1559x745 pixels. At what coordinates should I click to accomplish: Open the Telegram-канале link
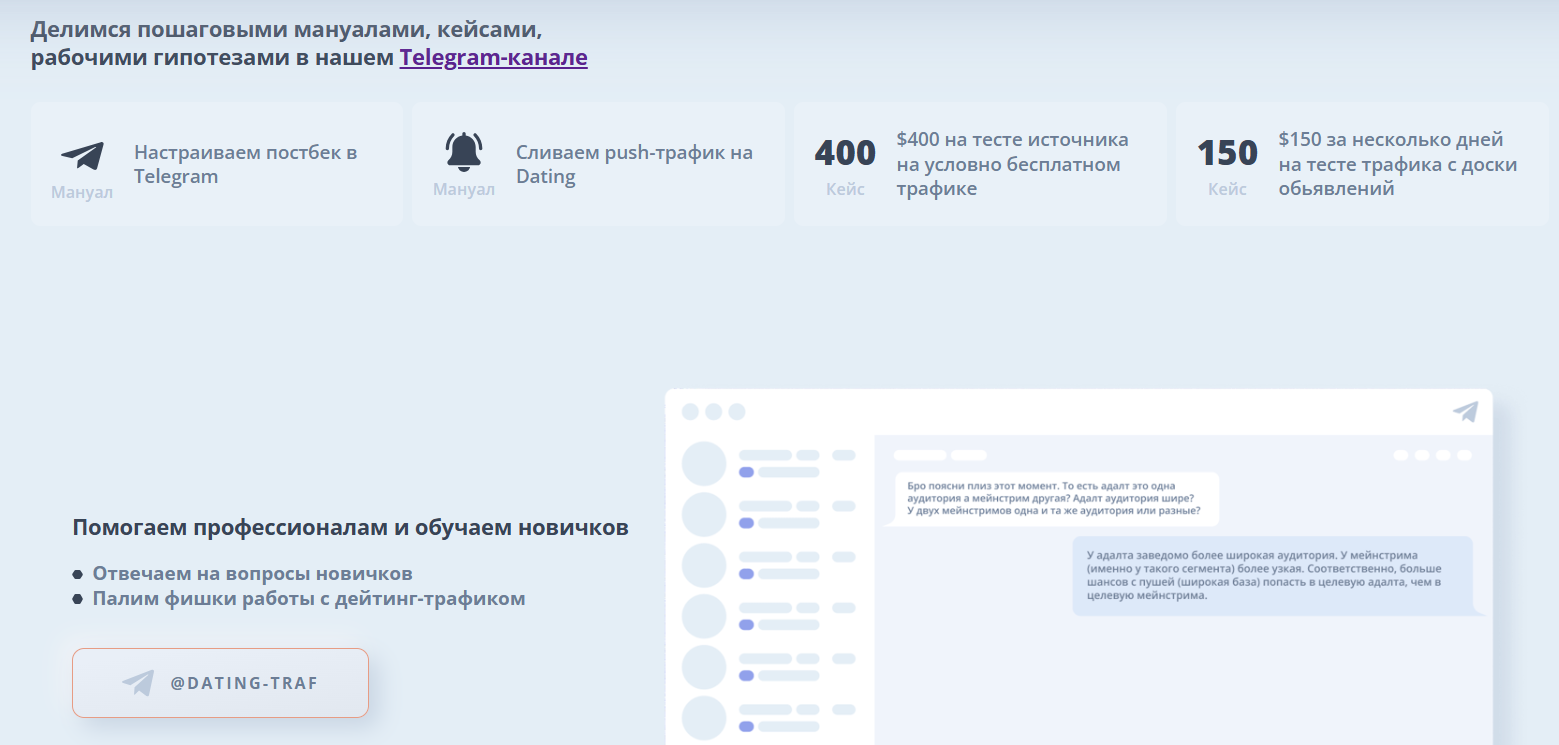(x=493, y=57)
